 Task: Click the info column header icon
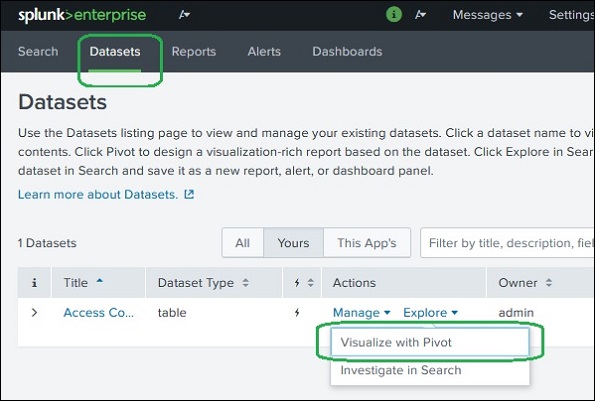(34, 283)
